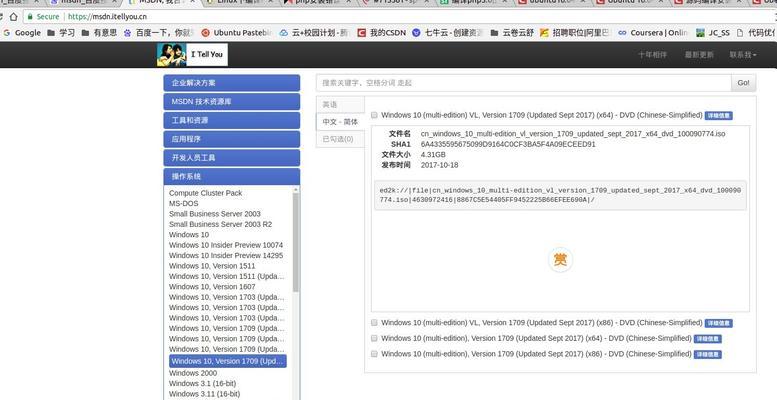Screen dimensions: 777x400
Task: Open the 云+校园计划 bookmark
Action: click(x=314, y=33)
